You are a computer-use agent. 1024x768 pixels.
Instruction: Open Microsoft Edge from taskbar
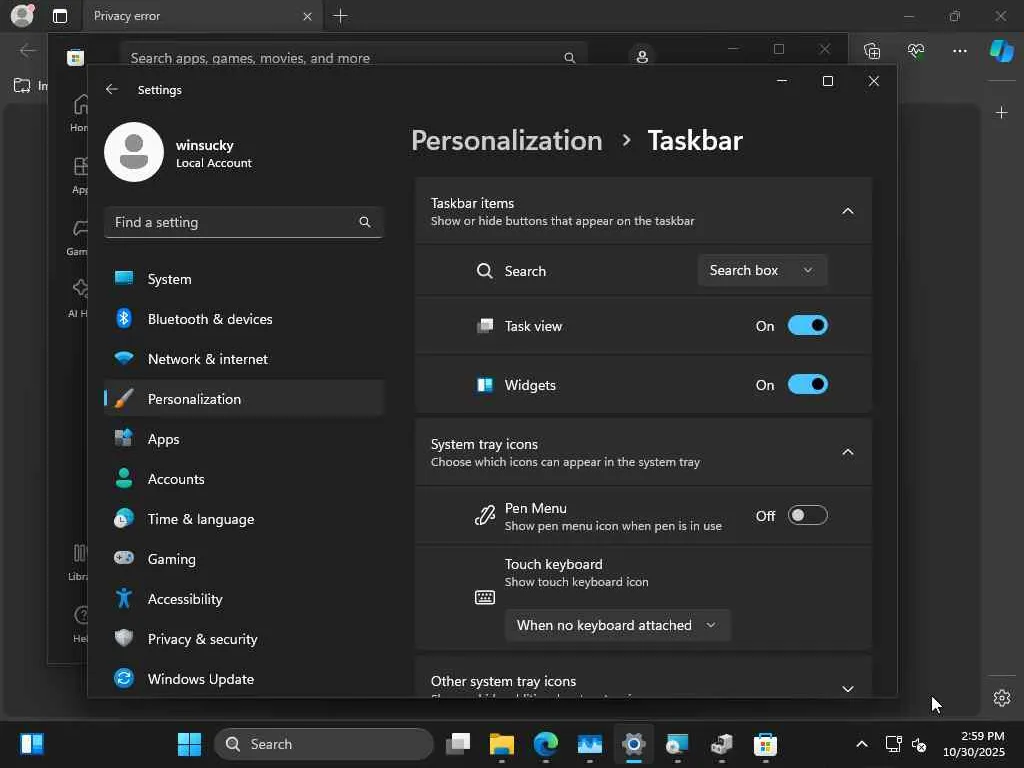click(x=545, y=744)
